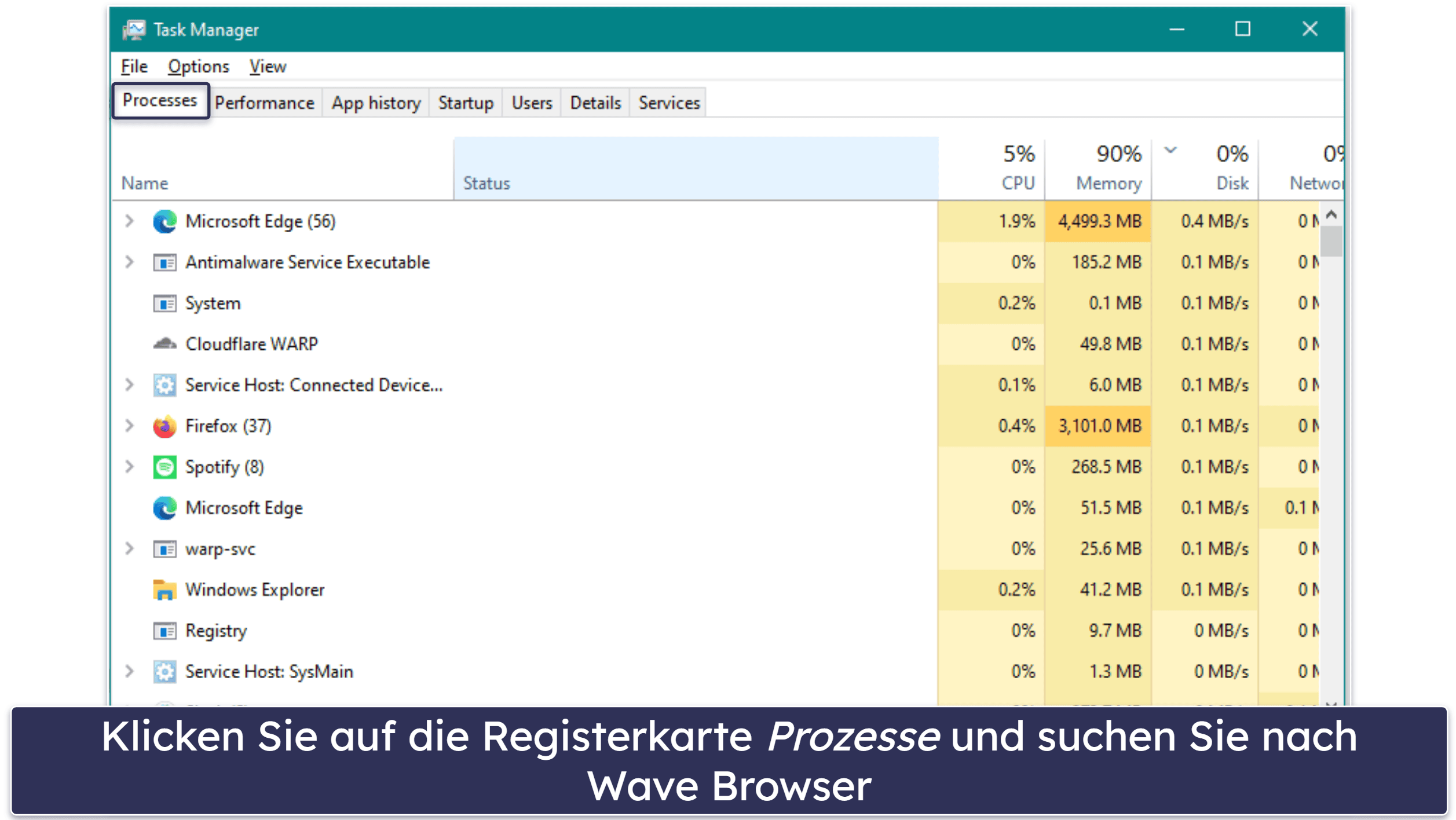
Task: Switch to the Processes tab
Action: (x=160, y=101)
